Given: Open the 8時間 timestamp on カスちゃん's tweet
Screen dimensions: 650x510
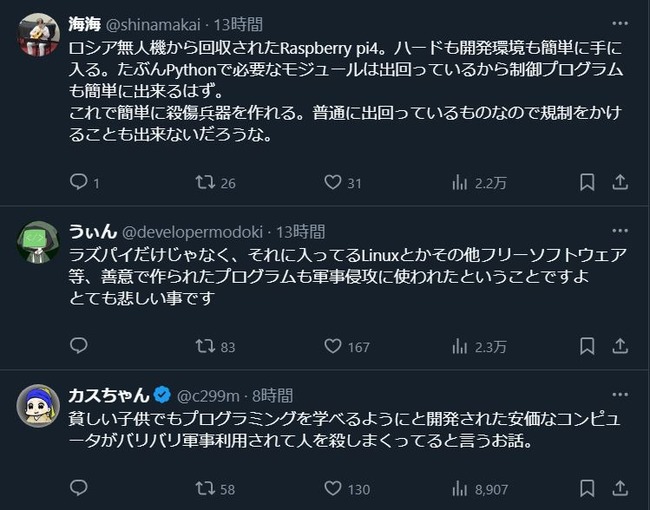Looking at the screenshot, I should pyautogui.click(x=272, y=393).
